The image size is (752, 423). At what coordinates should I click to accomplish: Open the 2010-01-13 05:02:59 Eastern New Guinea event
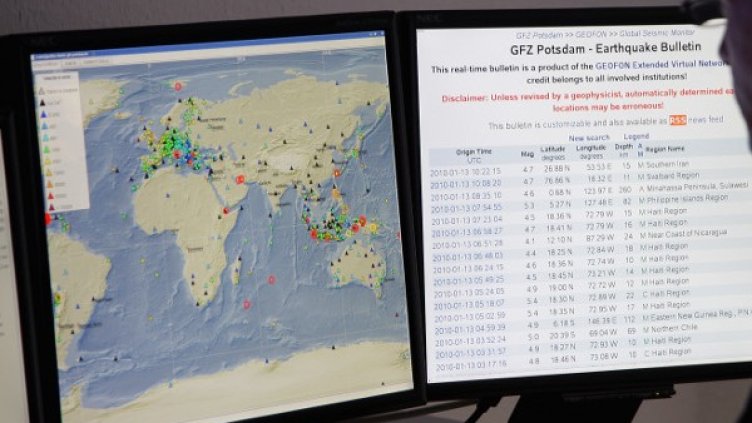468,316
